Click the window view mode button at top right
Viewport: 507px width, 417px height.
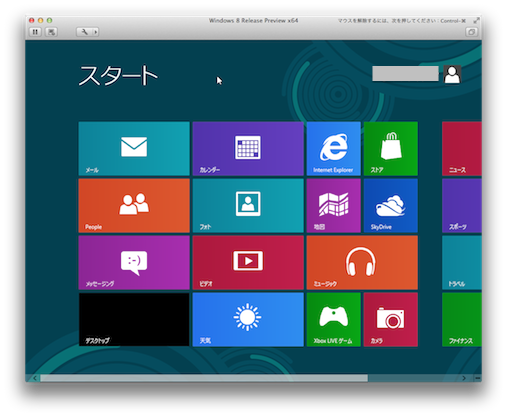pyautogui.click(x=471, y=32)
